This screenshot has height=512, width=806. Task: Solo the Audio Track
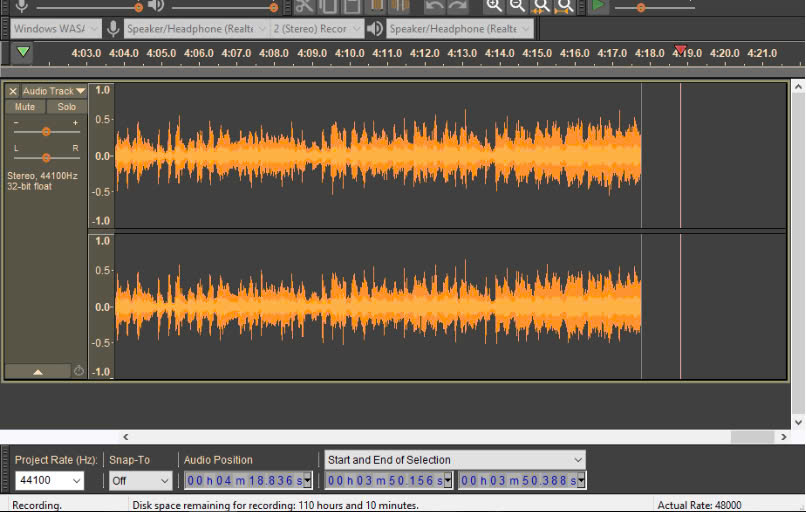click(x=66, y=107)
